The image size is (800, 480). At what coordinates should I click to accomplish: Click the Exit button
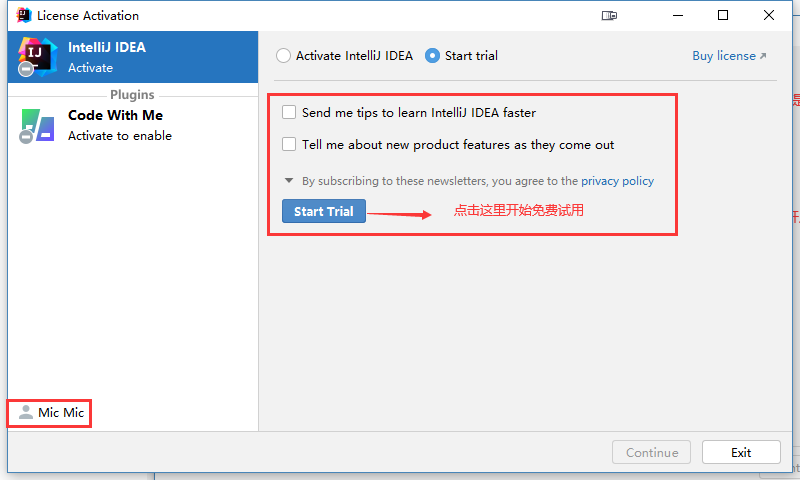click(741, 453)
